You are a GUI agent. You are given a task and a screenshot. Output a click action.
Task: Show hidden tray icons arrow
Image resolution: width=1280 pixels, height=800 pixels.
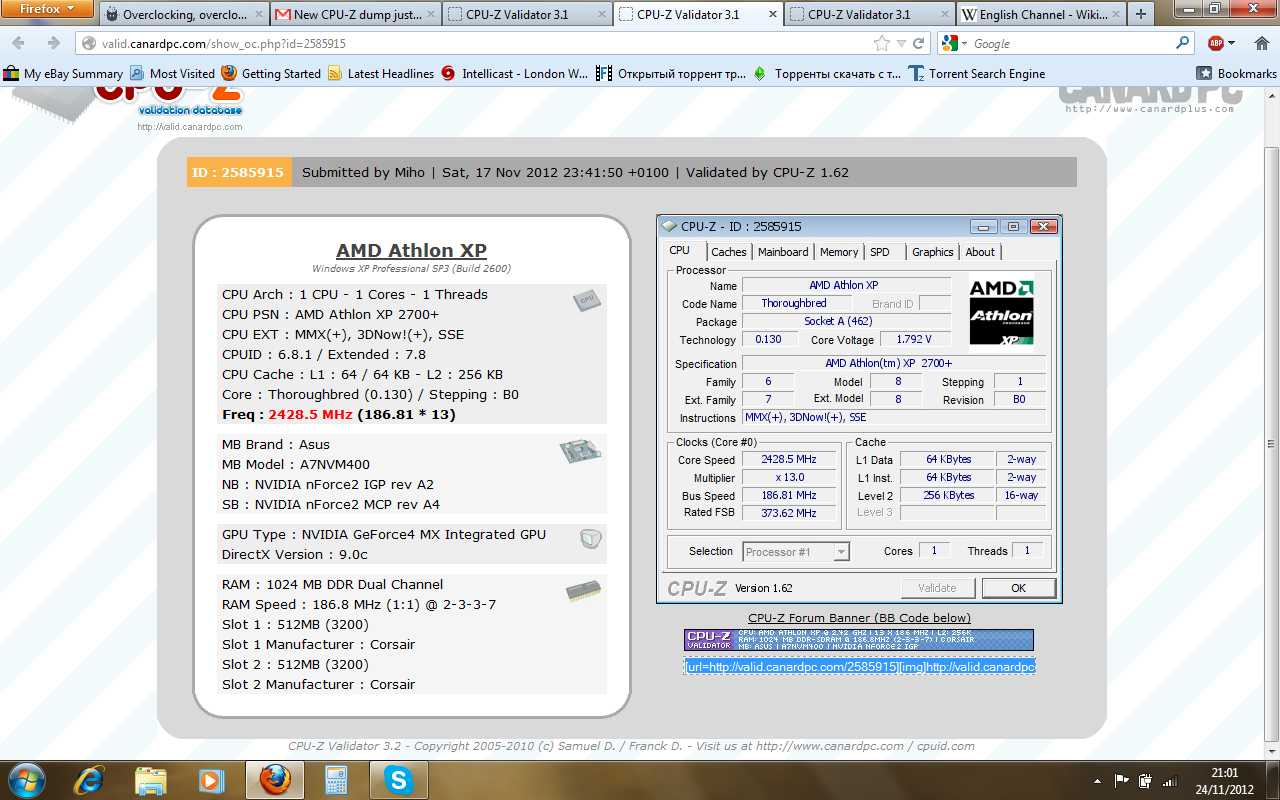[x=1097, y=780]
